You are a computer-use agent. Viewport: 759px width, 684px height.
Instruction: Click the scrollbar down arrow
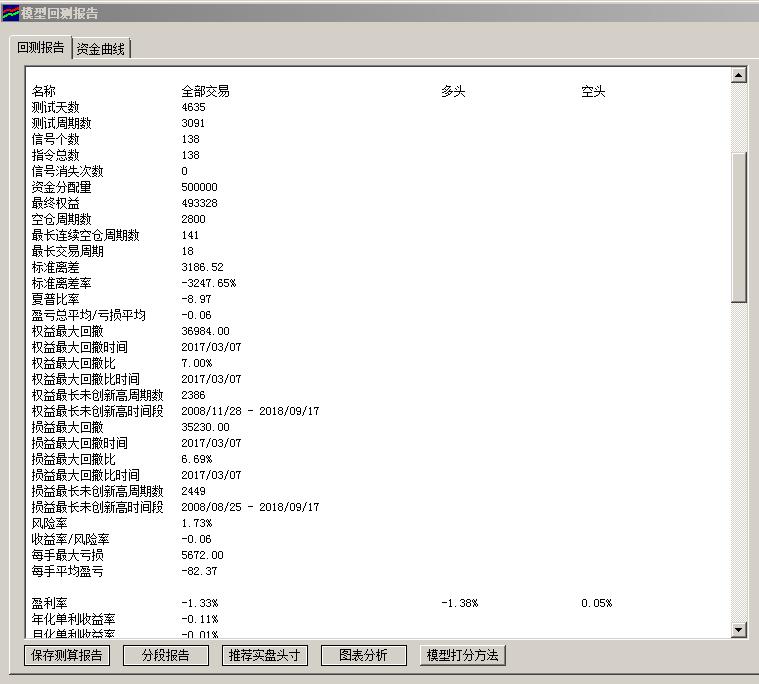click(x=739, y=630)
